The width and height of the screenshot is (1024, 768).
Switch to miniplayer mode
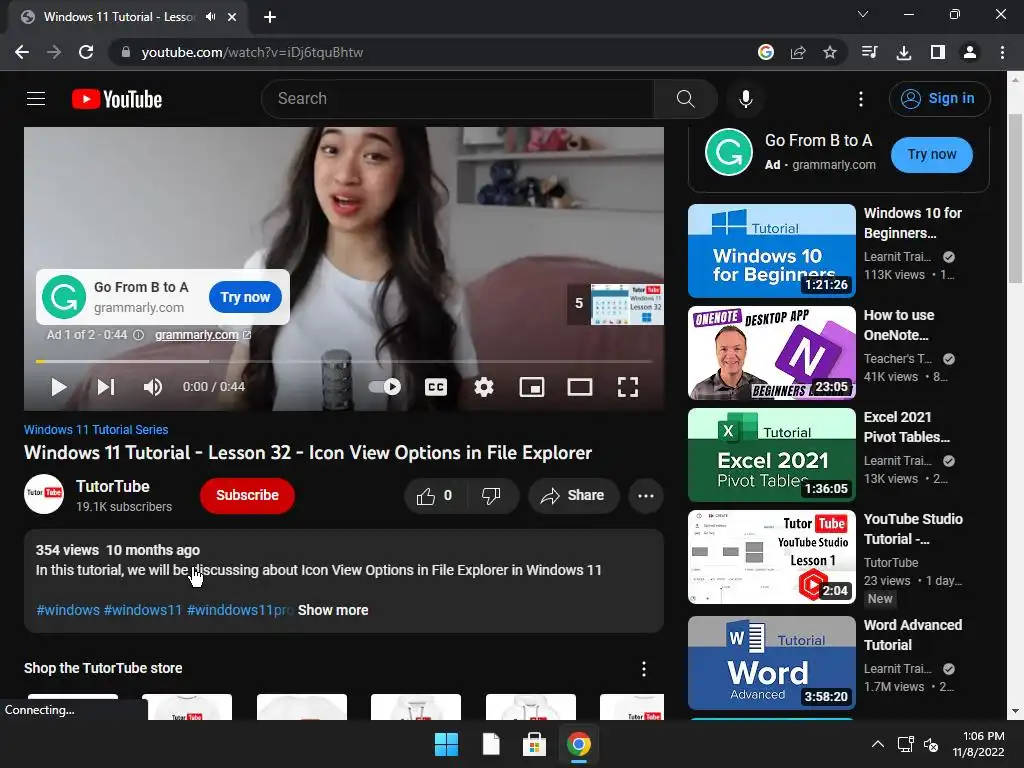[532, 387]
